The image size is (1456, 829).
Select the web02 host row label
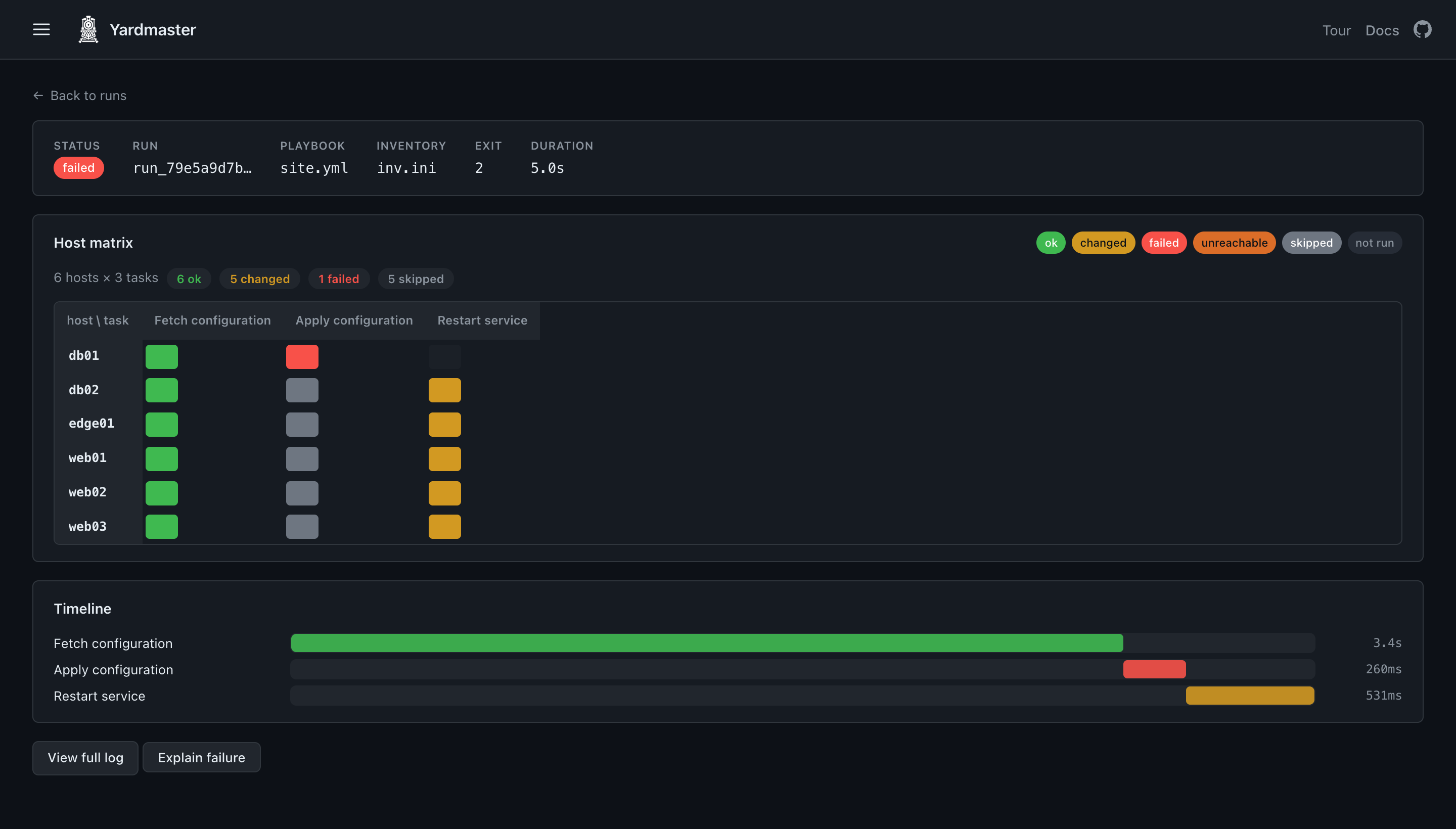[87, 492]
